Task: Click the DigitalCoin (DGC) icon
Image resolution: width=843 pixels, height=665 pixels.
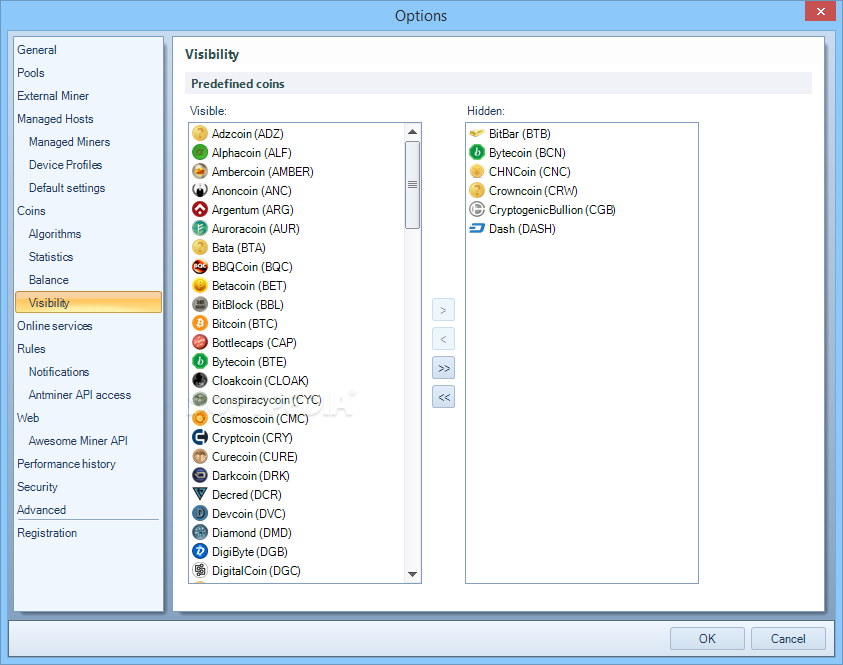Action: click(x=200, y=570)
